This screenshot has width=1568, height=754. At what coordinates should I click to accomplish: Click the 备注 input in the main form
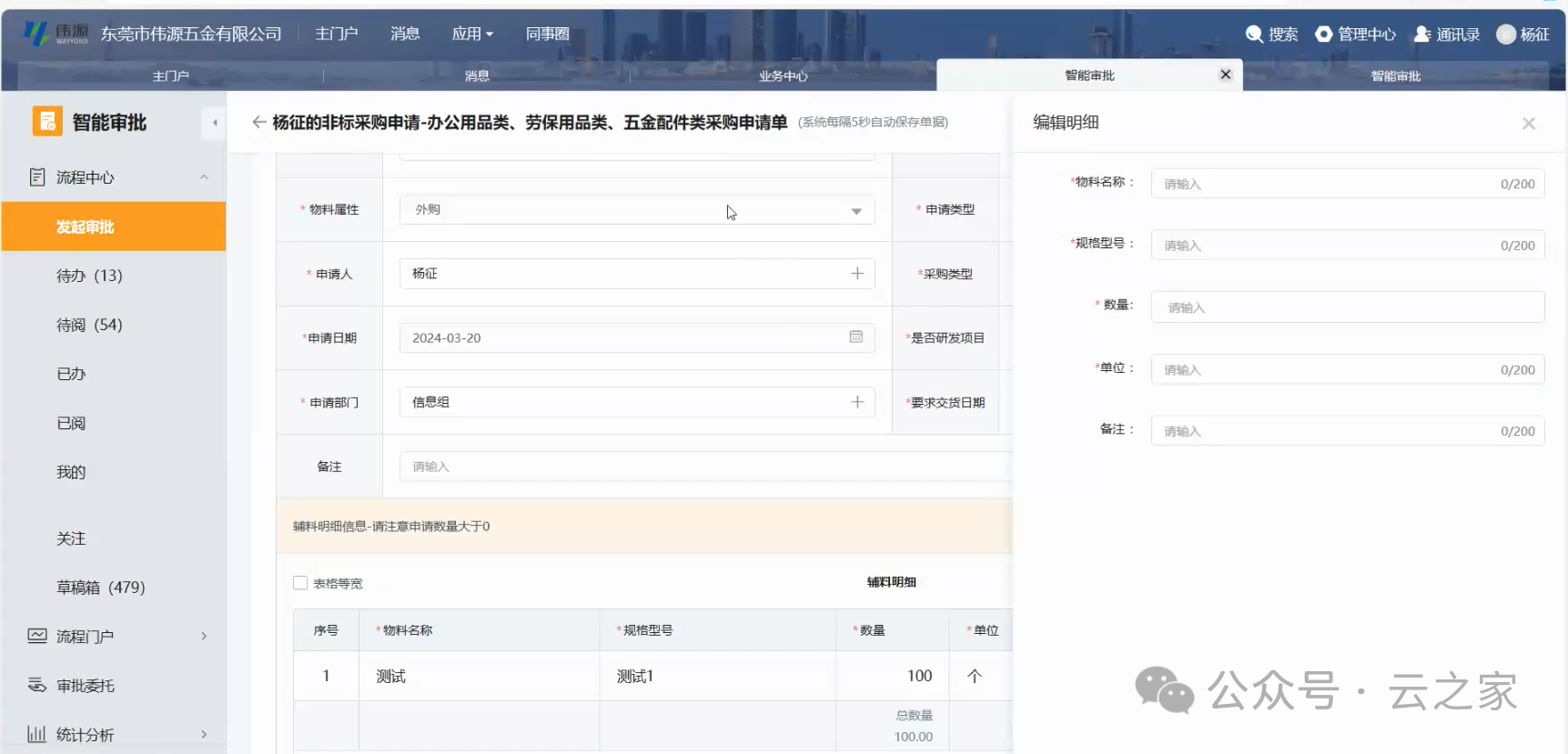tap(706, 467)
